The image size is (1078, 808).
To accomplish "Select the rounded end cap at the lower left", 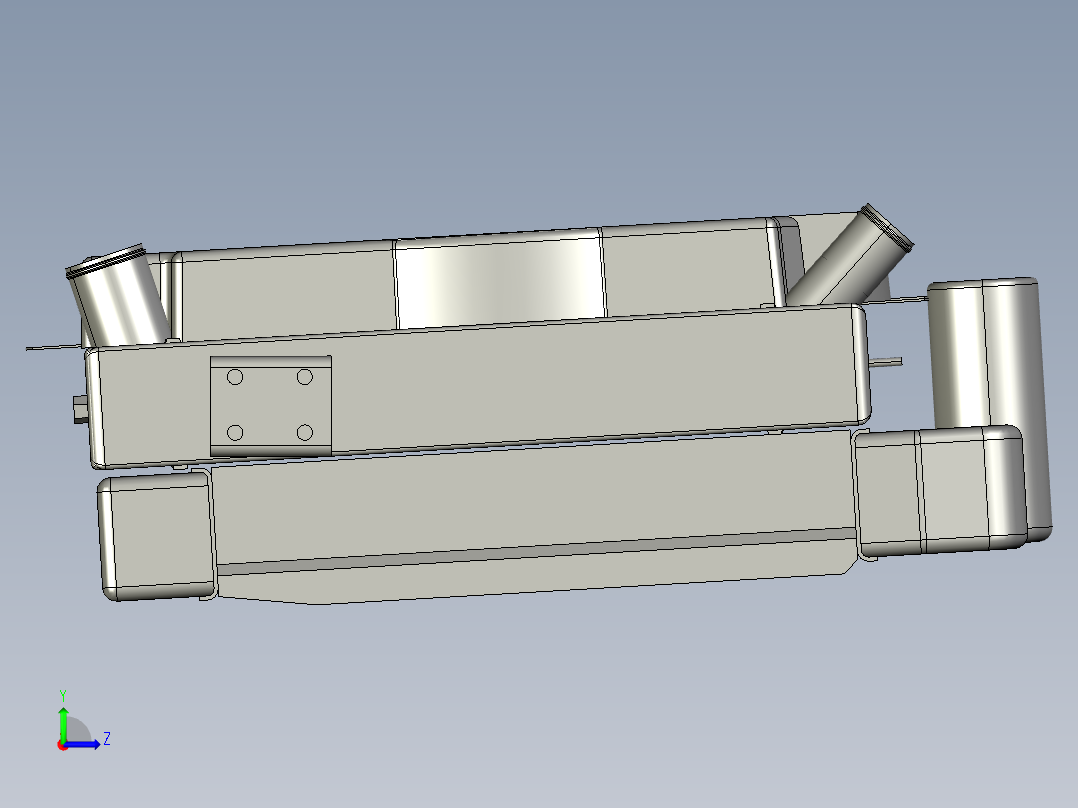I will pyautogui.click(x=157, y=536).
